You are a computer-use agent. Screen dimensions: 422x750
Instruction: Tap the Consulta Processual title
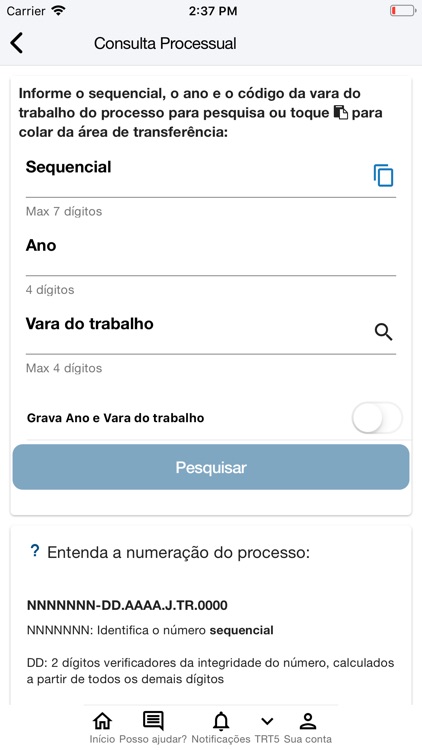click(x=165, y=44)
